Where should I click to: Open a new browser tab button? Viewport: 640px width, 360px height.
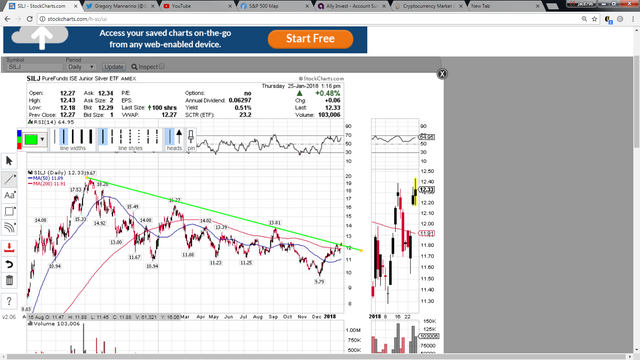552,6
